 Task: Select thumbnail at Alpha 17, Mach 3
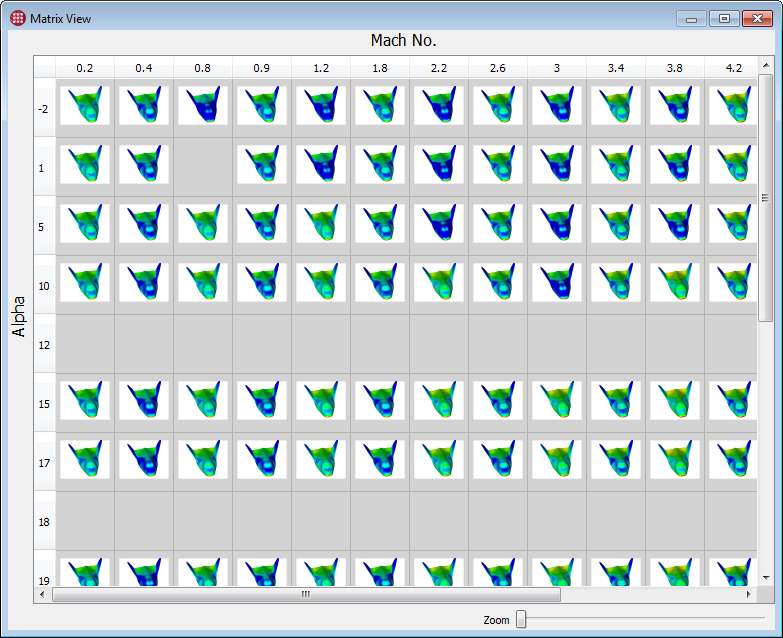tap(556, 459)
